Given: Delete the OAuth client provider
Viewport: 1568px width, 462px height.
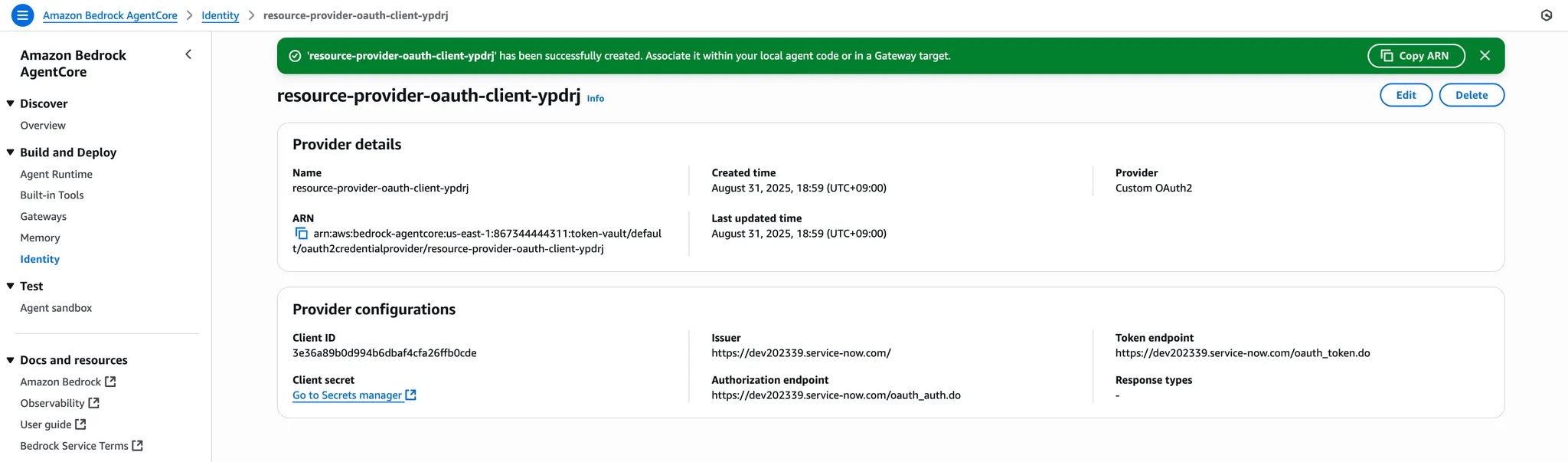Looking at the screenshot, I should (1472, 95).
